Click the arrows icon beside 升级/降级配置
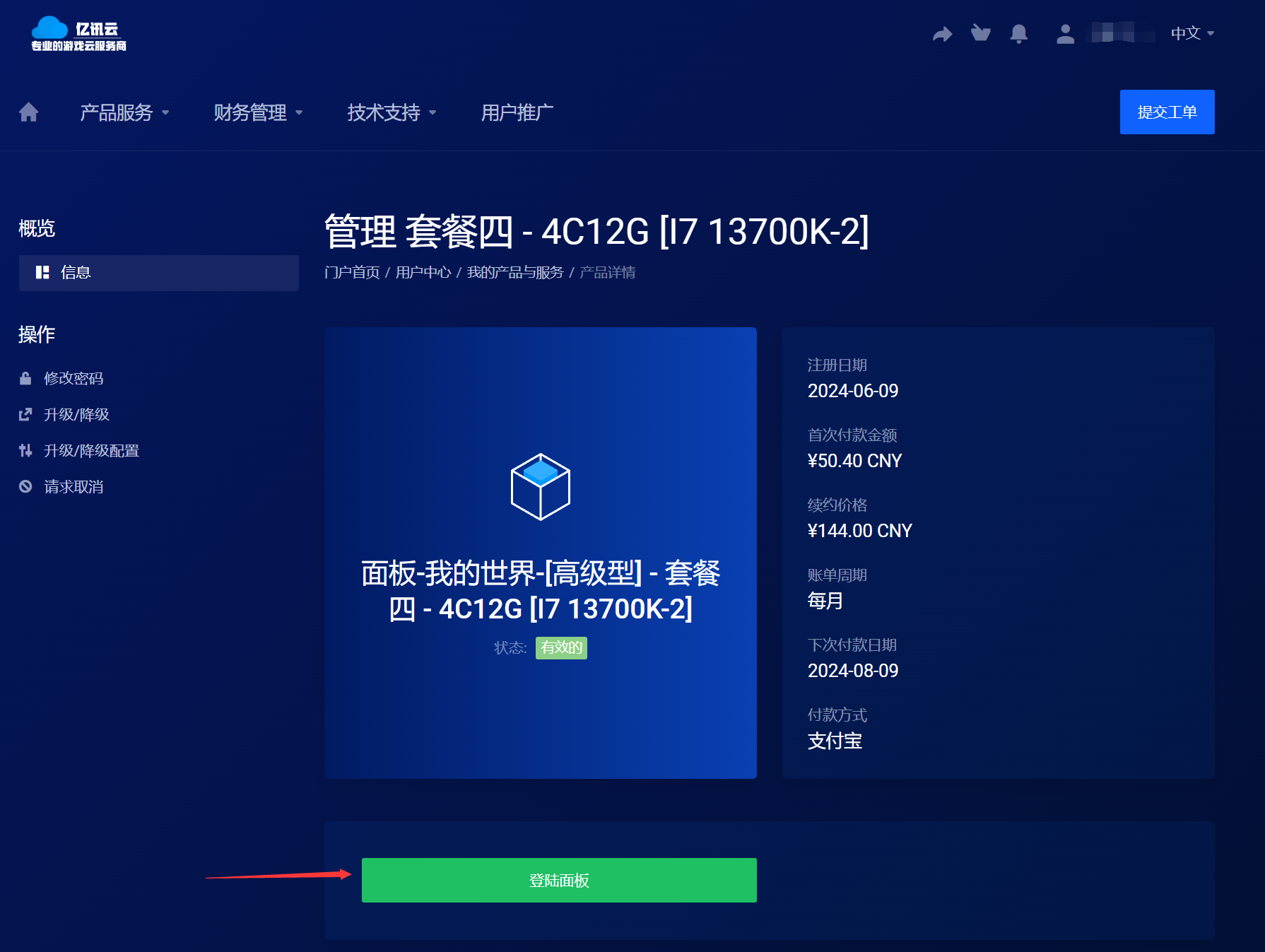Screen dimensions: 1265x952 (x=25, y=450)
